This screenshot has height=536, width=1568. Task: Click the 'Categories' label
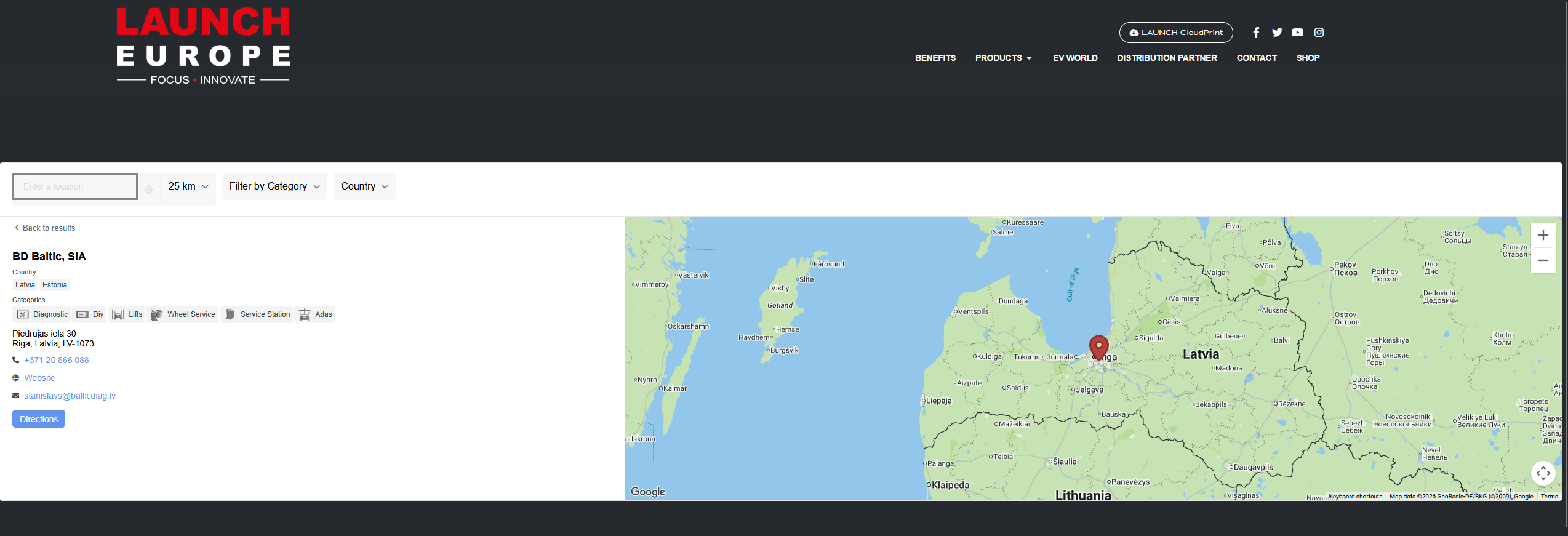click(x=28, y=300)
